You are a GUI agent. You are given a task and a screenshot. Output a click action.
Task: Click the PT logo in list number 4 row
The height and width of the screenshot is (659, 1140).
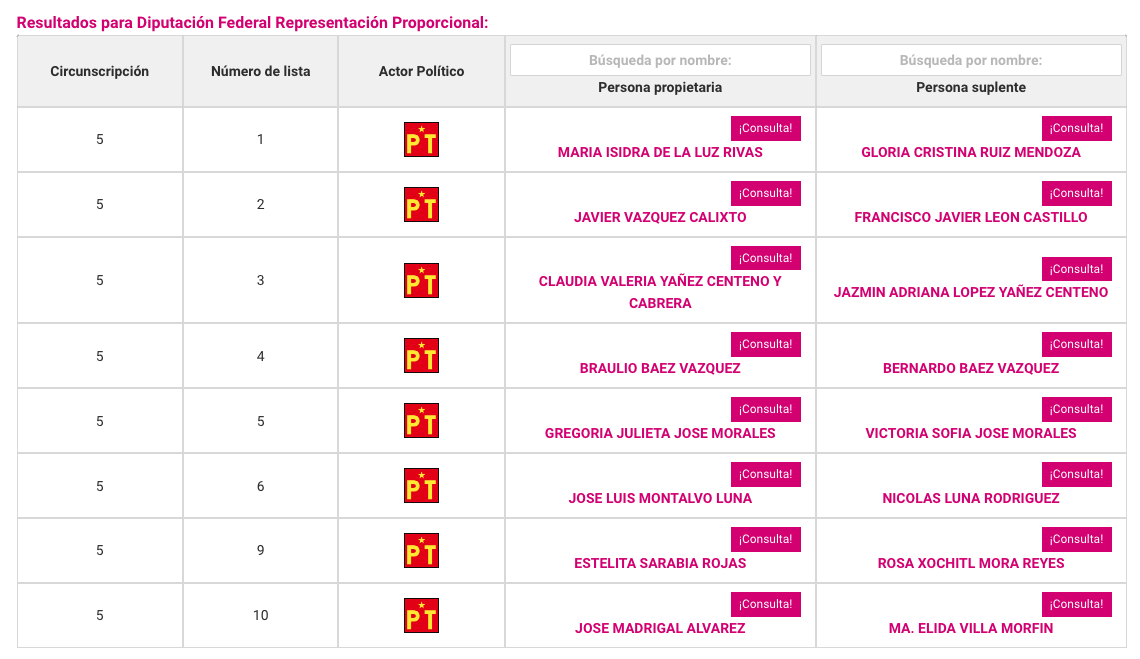click(x=421, y=356)
